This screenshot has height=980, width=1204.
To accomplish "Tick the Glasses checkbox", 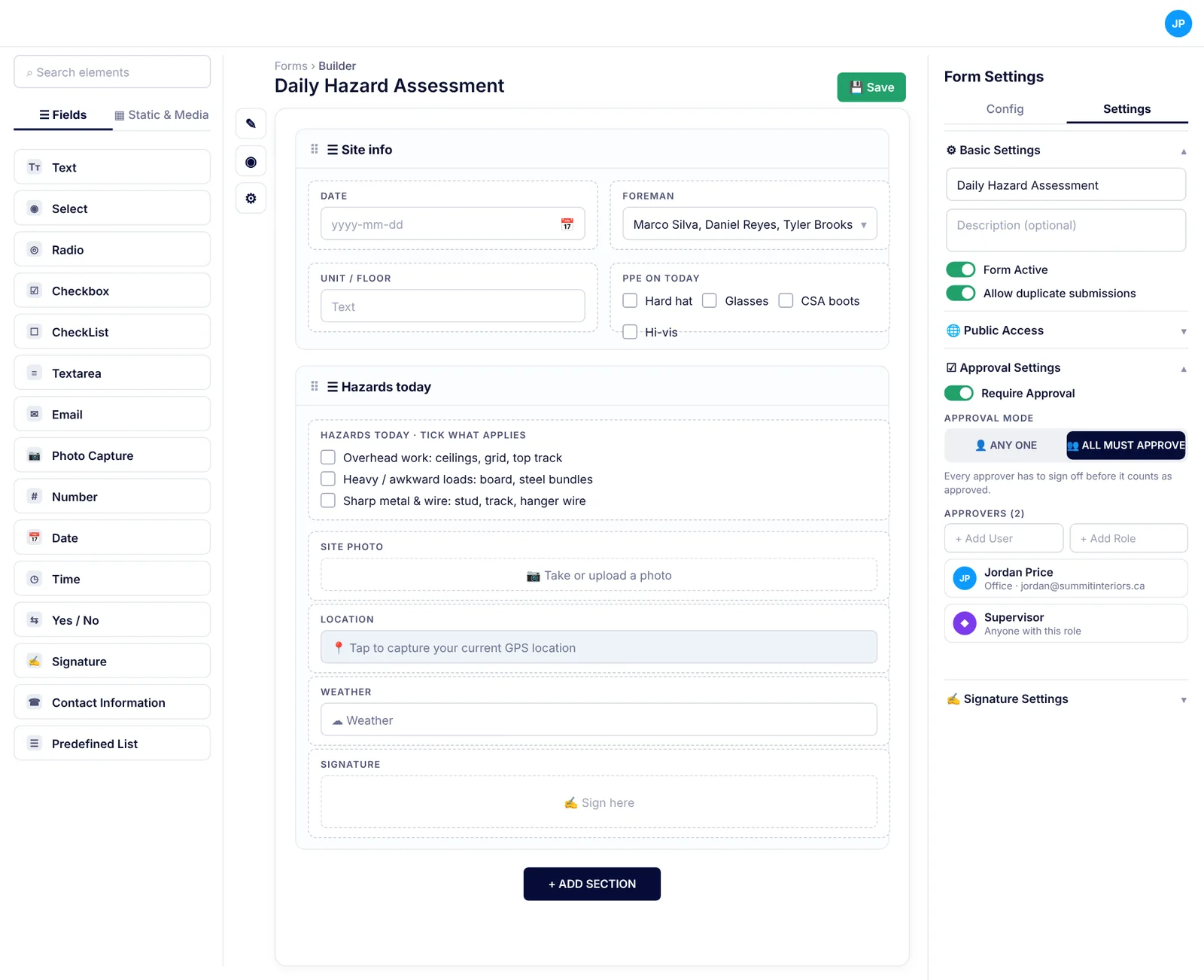I will (x=710, y=300).
